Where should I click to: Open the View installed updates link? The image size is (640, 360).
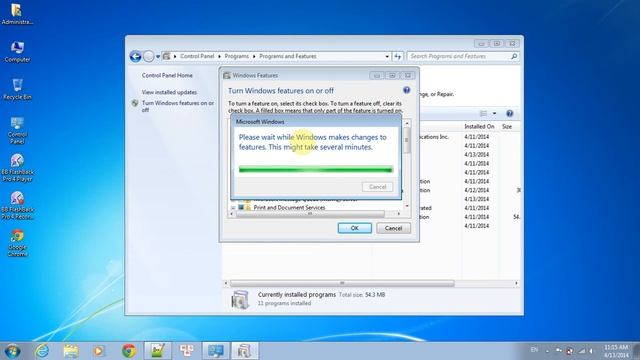point(169,92)
